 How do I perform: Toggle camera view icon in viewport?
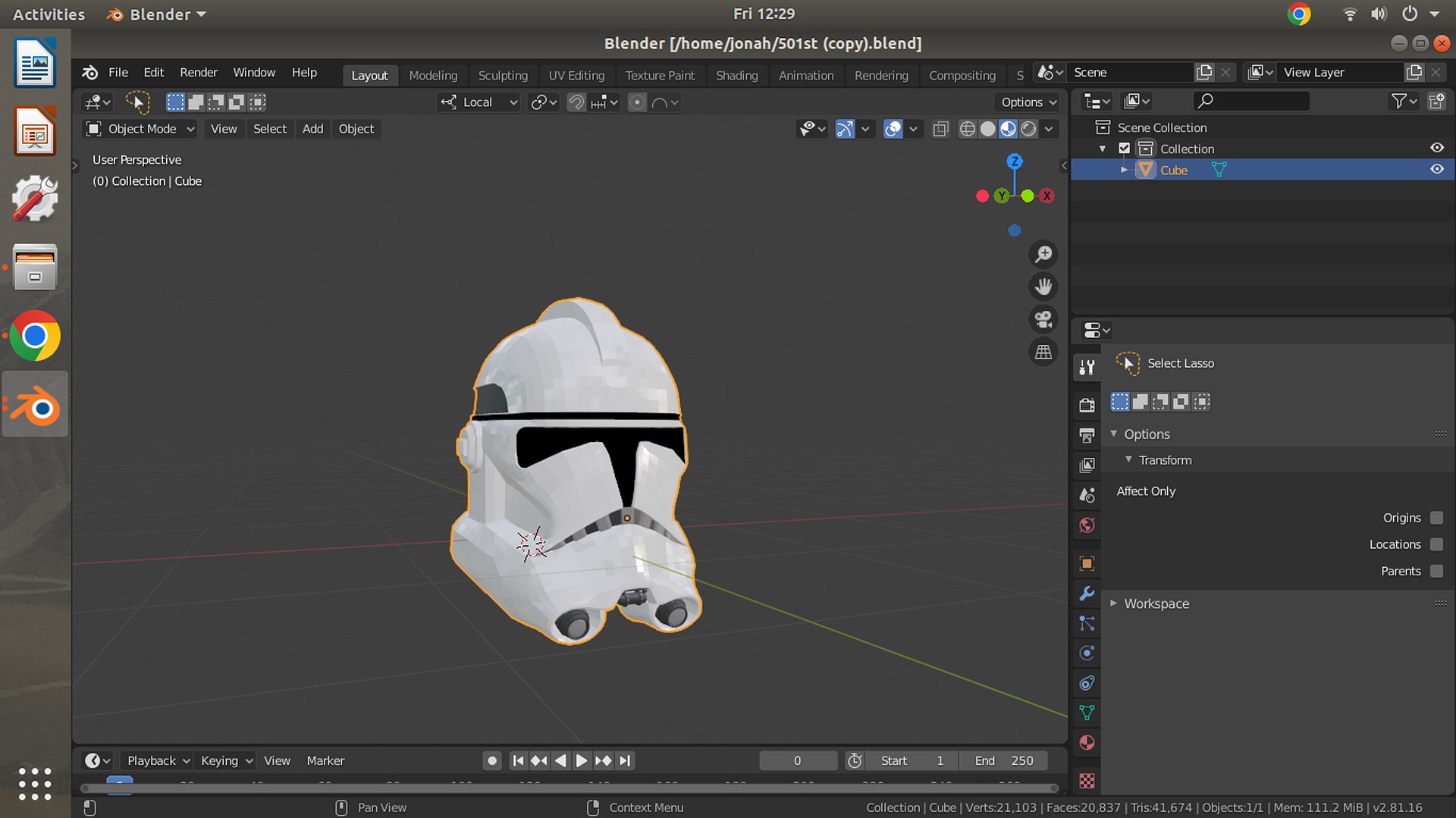click(x=1043, y=319)
